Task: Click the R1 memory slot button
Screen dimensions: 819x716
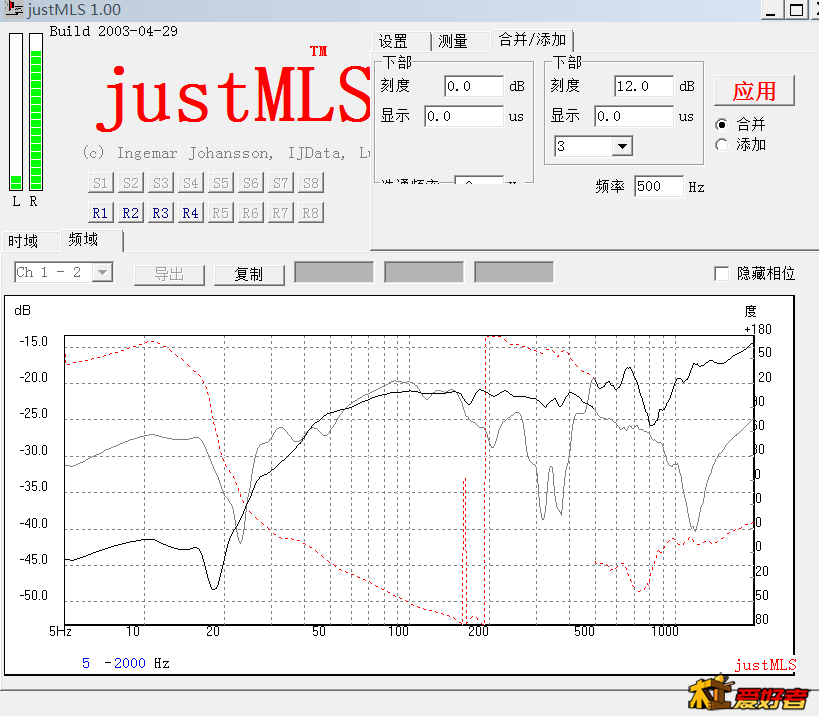Action: click(x=100, y=213)
